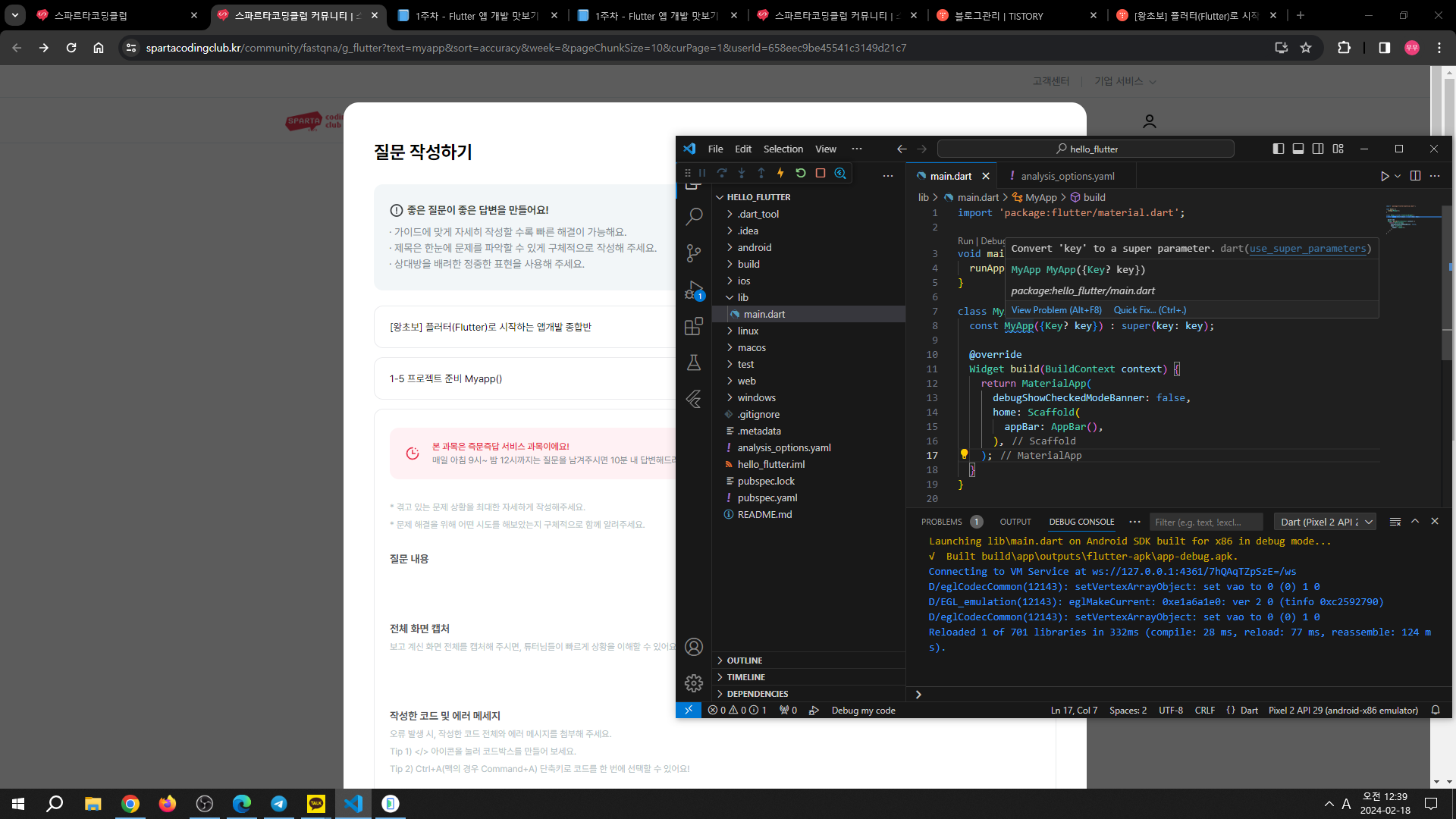Close the main.dart editor tab
1456x819 pixels.
pos(986,176)
